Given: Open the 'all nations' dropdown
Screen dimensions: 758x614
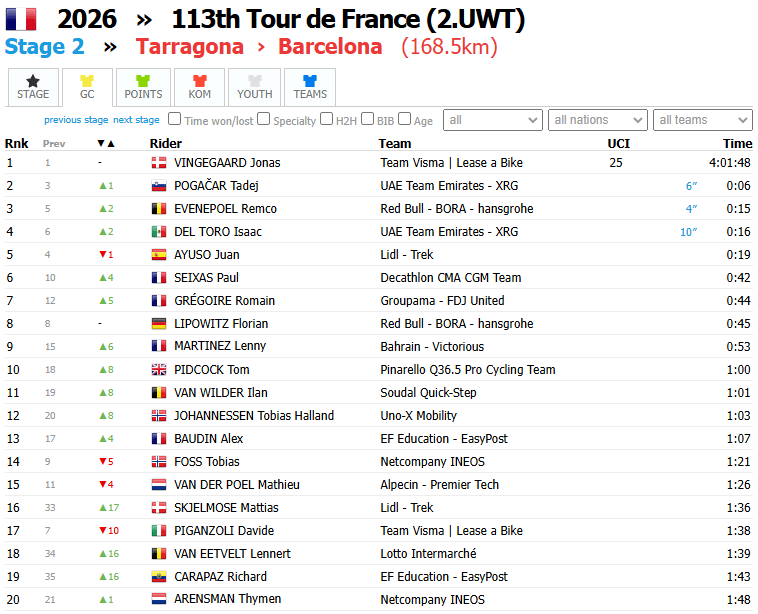Looking at the screenshot, I should (x=598, y=120).
